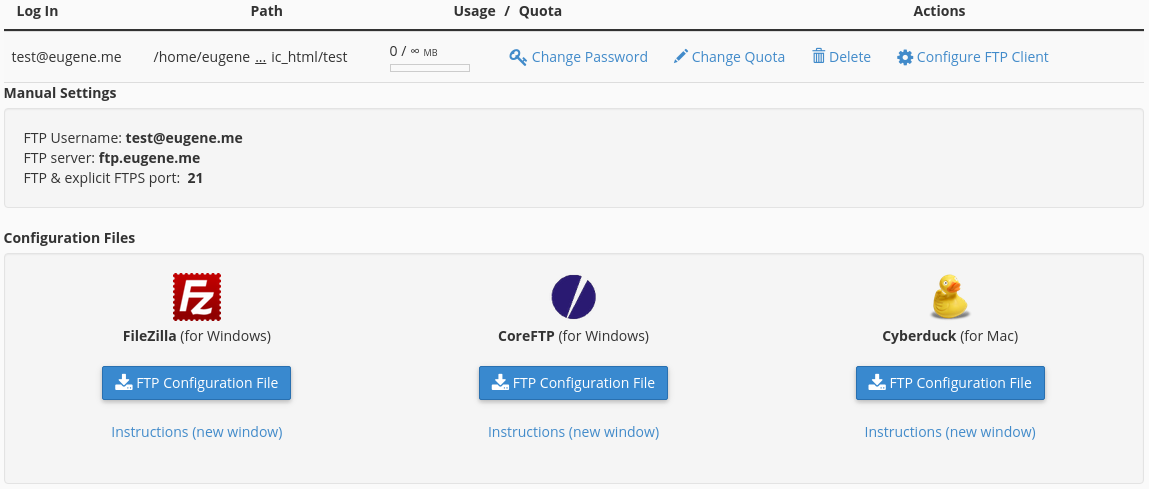Click the test@eugene.me login cell

pos(67,57)
